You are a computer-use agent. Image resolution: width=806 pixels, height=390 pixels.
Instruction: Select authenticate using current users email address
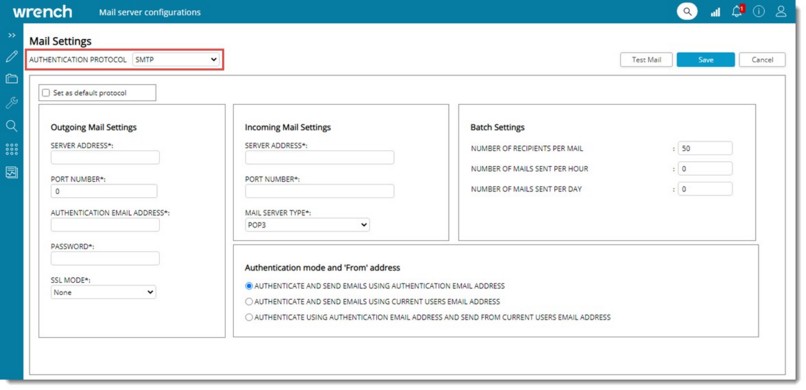(x=249, y=302)
